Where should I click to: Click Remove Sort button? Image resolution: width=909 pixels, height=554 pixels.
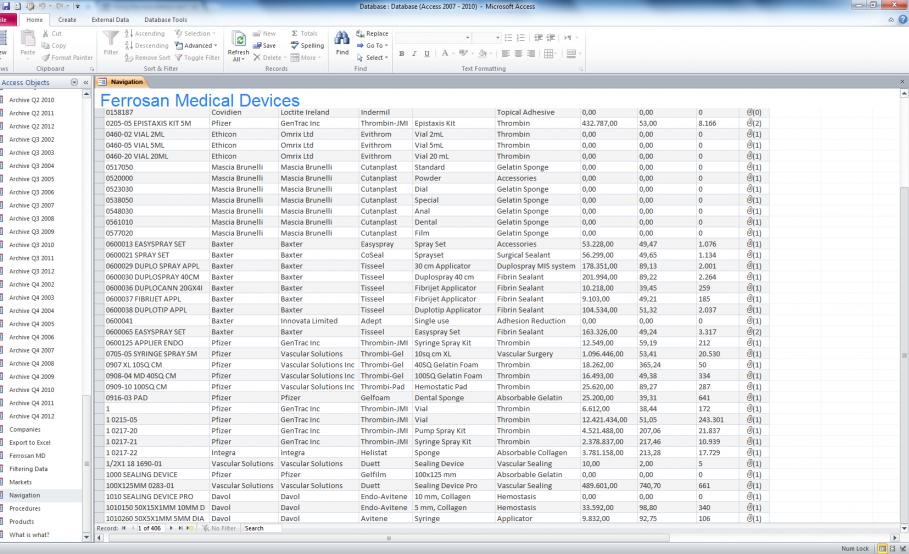click(148, 58)
